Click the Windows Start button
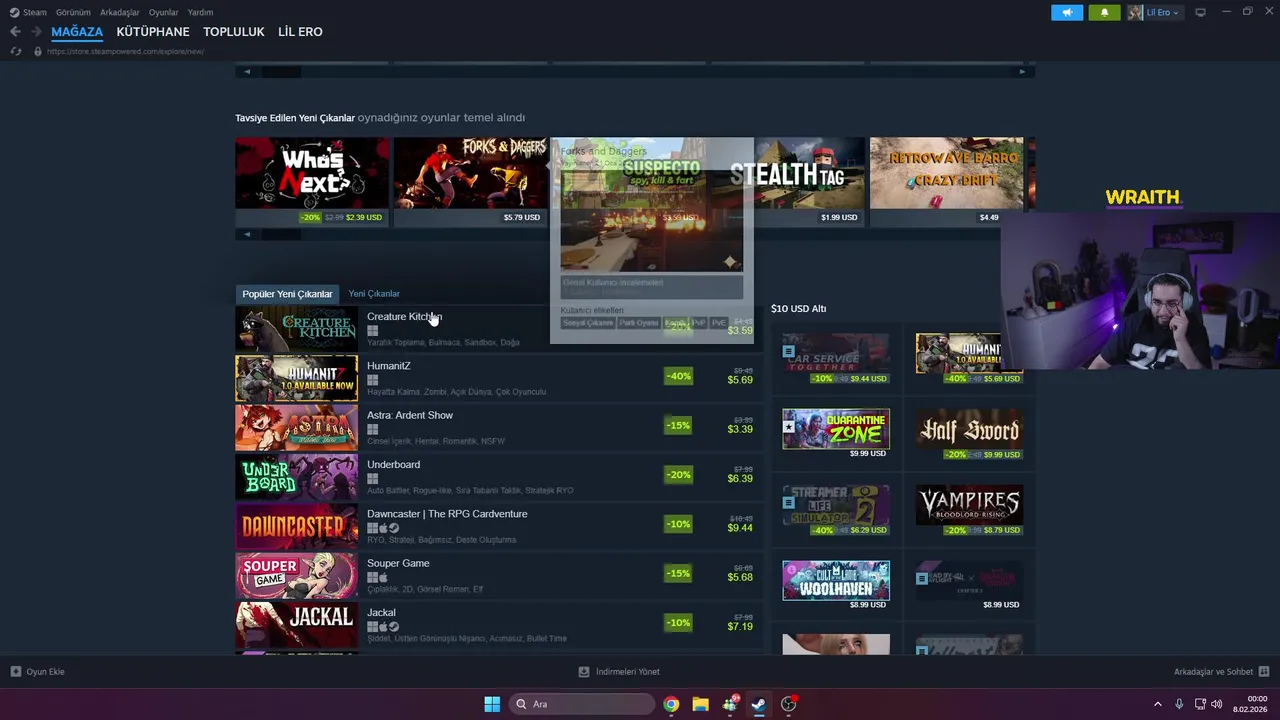The image size is (1280, 720). pyautogui.click(x=492, y=704)
